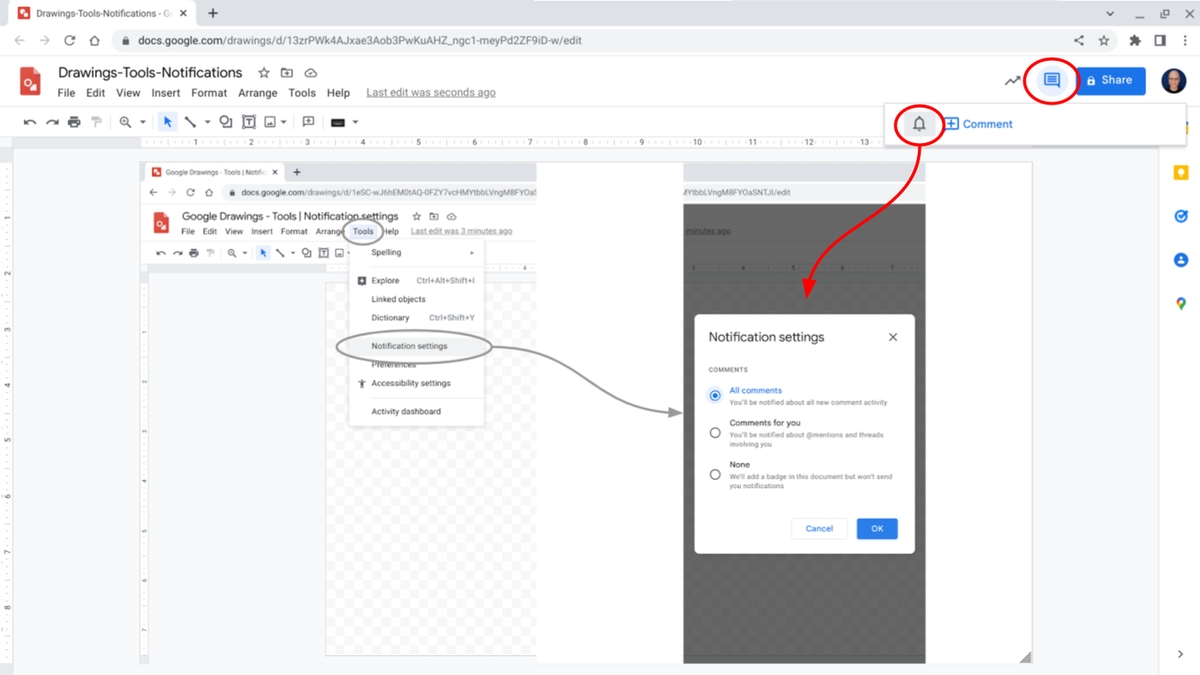Select the Line tool
Viewport: 1200px width, 675px height.
click(x=191, y=121)
